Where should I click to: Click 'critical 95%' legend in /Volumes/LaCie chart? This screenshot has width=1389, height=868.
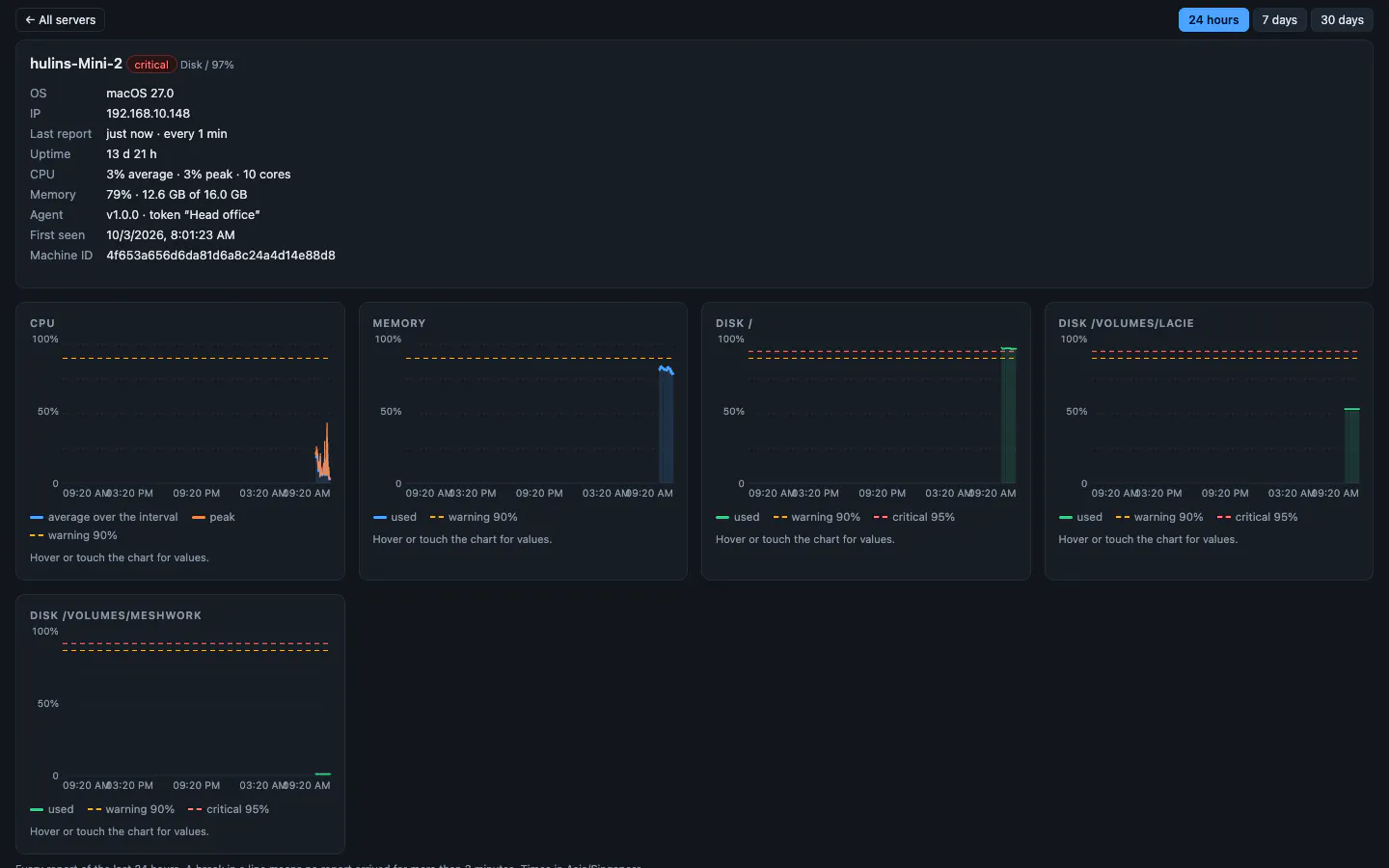pos(1257,517)
